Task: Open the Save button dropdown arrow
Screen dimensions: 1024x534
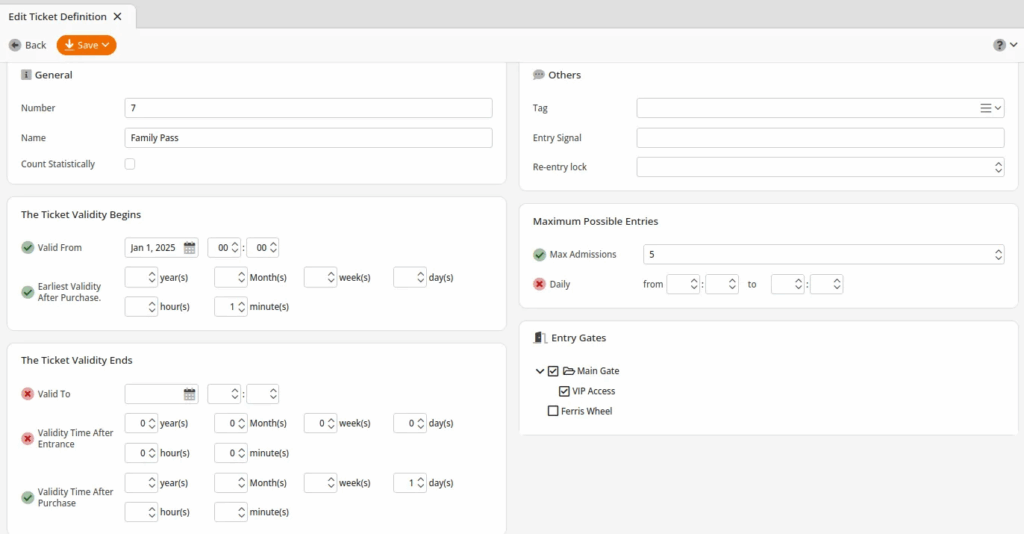Action: 106,45
